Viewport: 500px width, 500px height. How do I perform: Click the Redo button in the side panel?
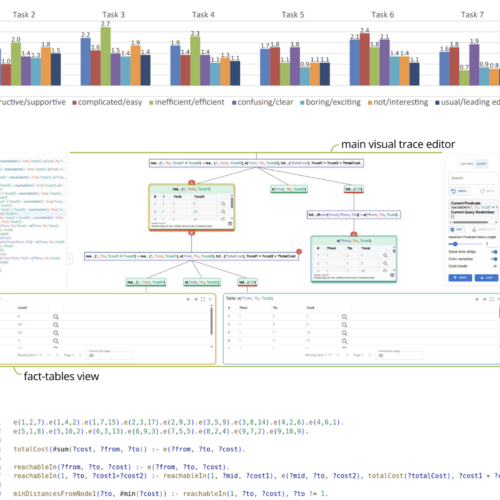[487, 191]
